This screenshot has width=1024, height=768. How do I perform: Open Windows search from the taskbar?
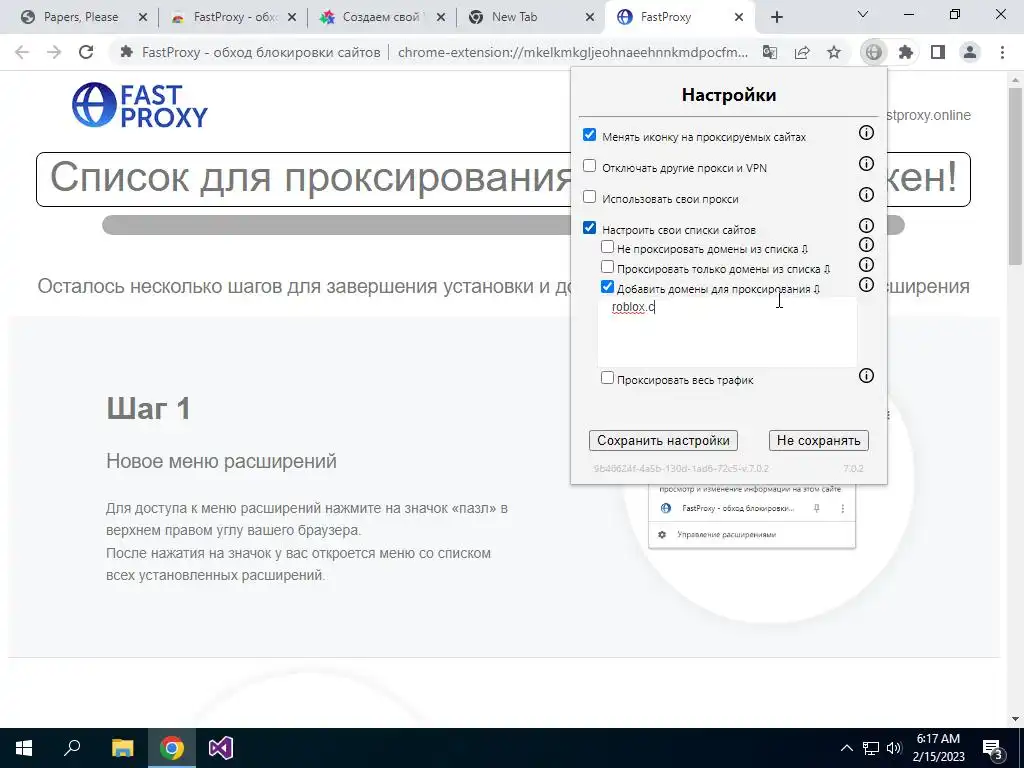[72, 748]
